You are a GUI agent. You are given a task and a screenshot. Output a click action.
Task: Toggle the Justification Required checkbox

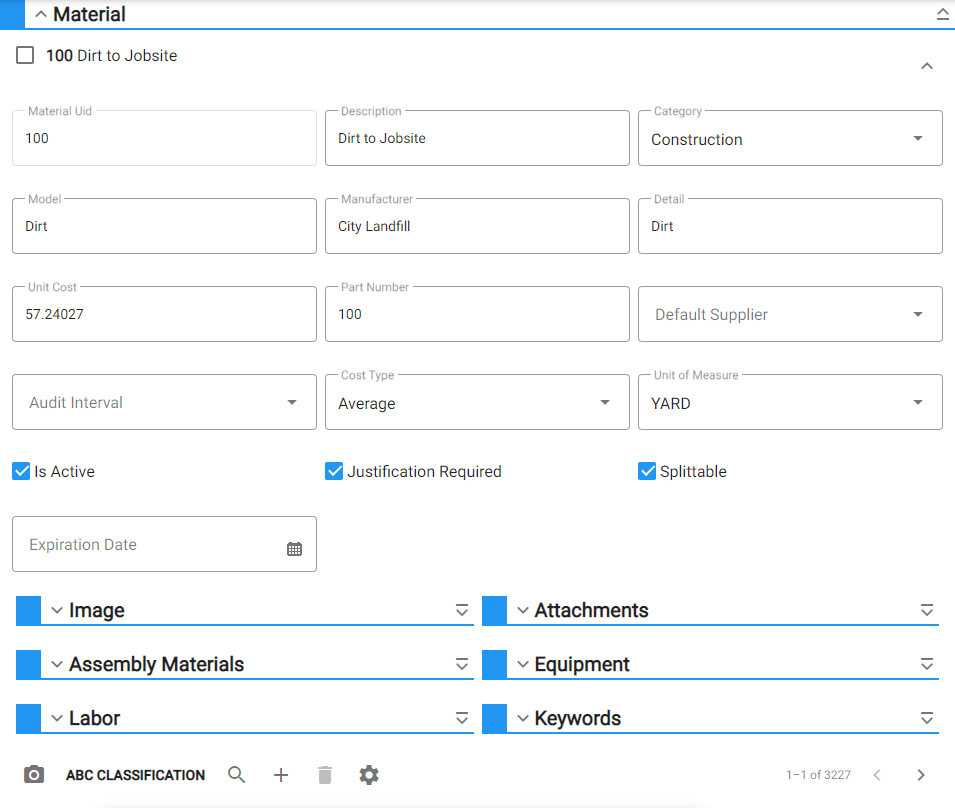(334, 471)
